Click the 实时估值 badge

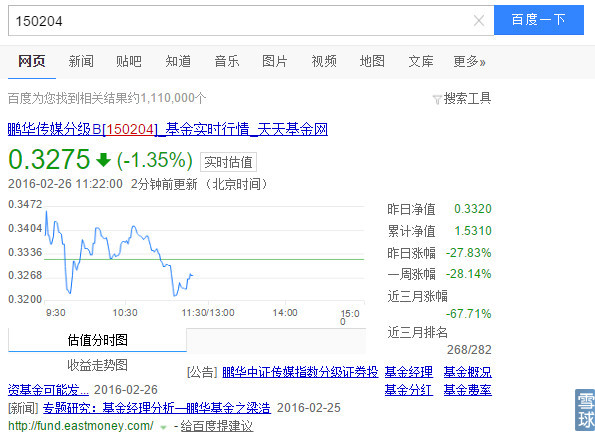(x=228, y=162)
